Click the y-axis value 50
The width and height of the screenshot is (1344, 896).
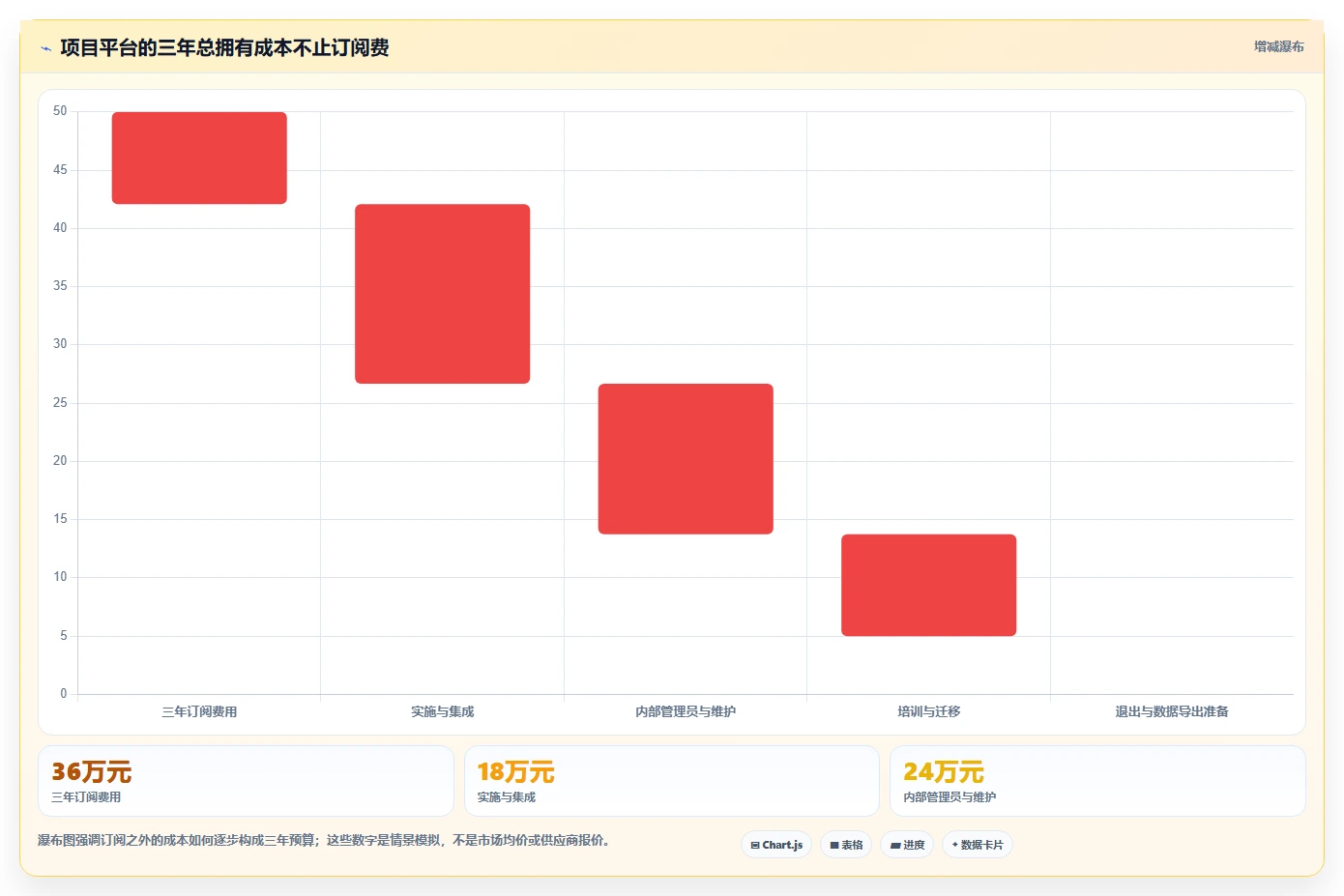pos(60,111)
